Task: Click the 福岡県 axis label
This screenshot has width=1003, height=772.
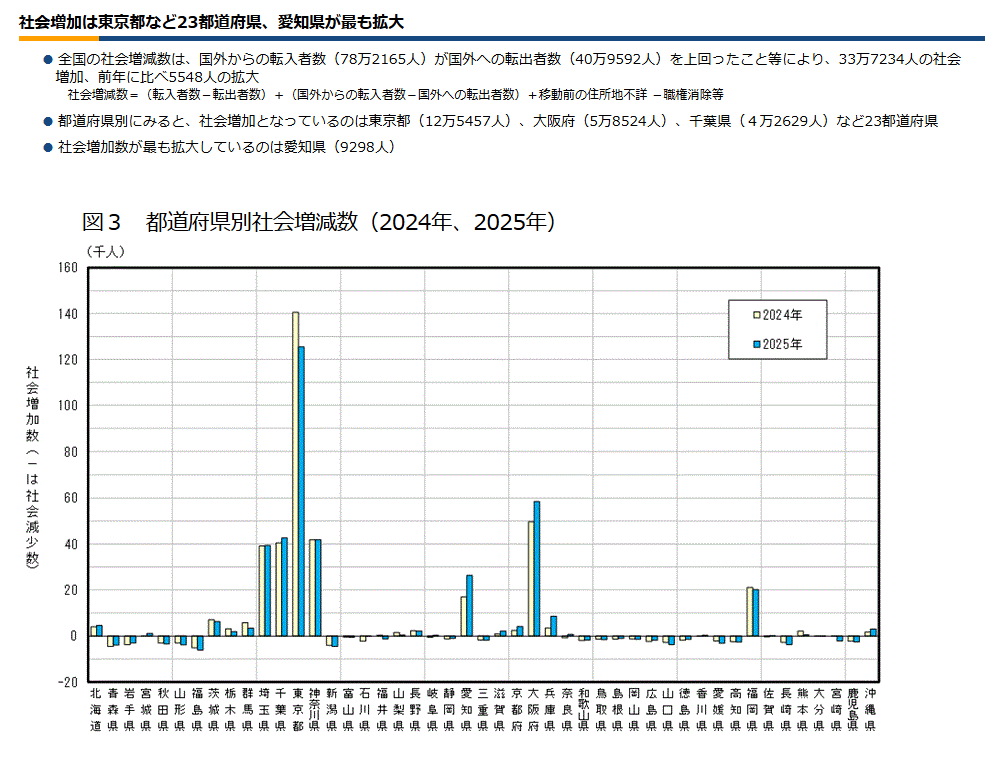Action: coord(752,709)
